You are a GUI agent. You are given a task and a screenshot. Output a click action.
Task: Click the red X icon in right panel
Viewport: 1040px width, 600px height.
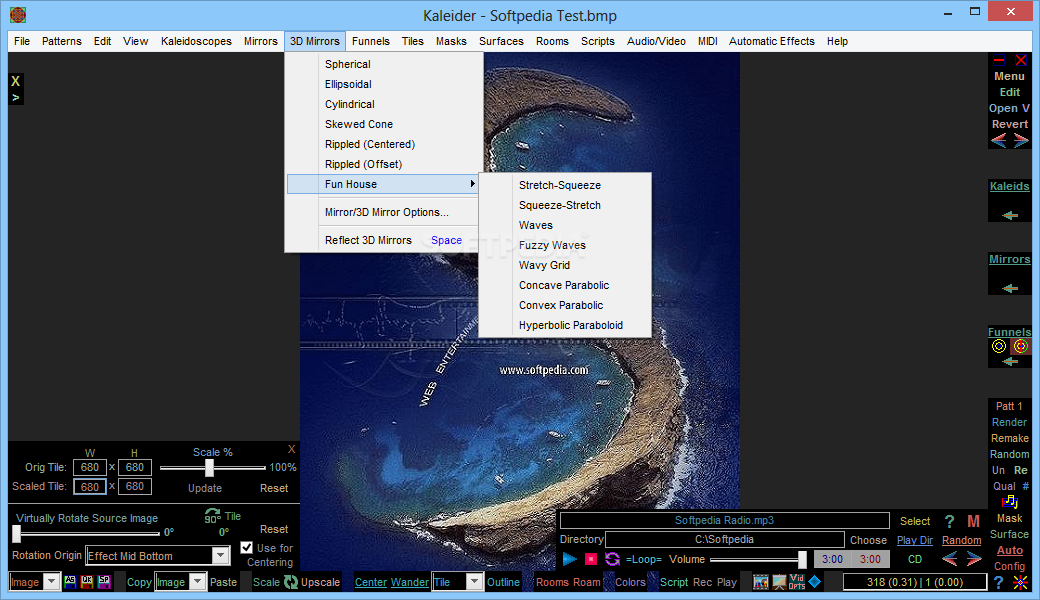click(x=1021, y=60)
